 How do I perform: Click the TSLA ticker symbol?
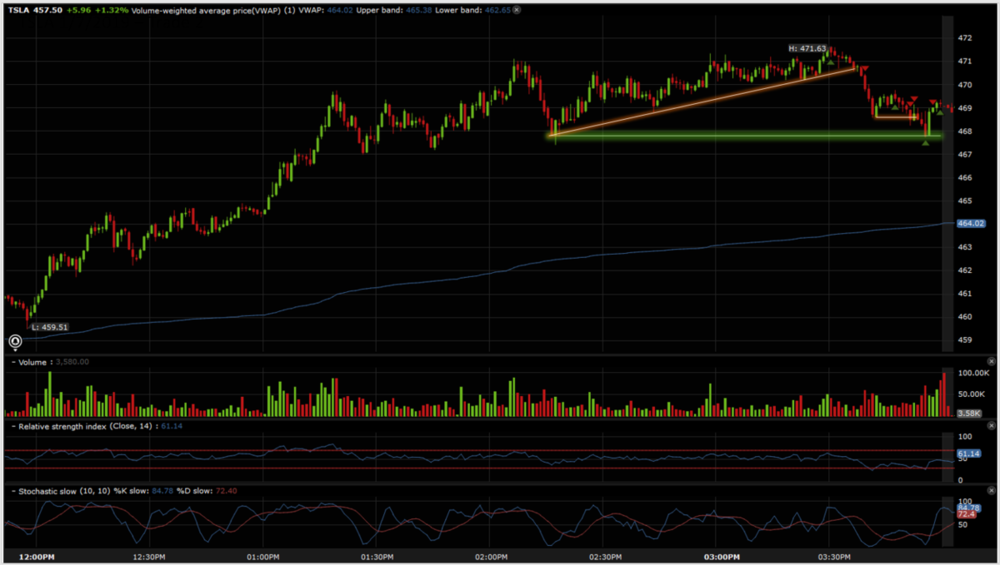(x=17, y=10)
